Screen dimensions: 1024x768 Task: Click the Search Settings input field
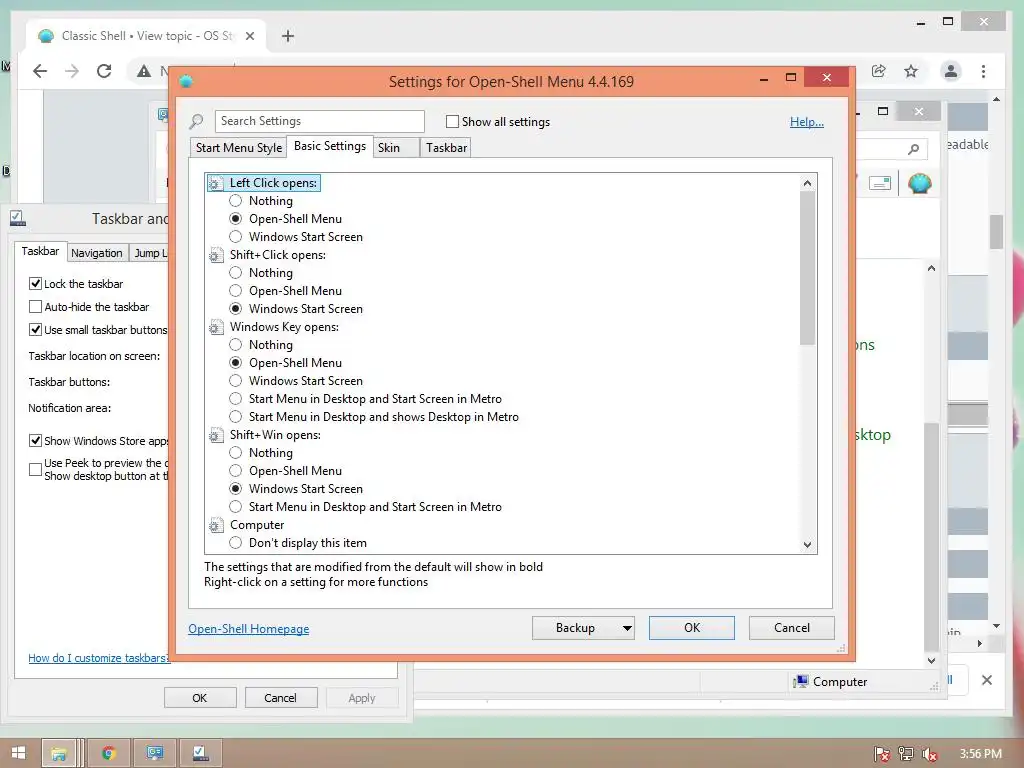click(x=319, y=121)
